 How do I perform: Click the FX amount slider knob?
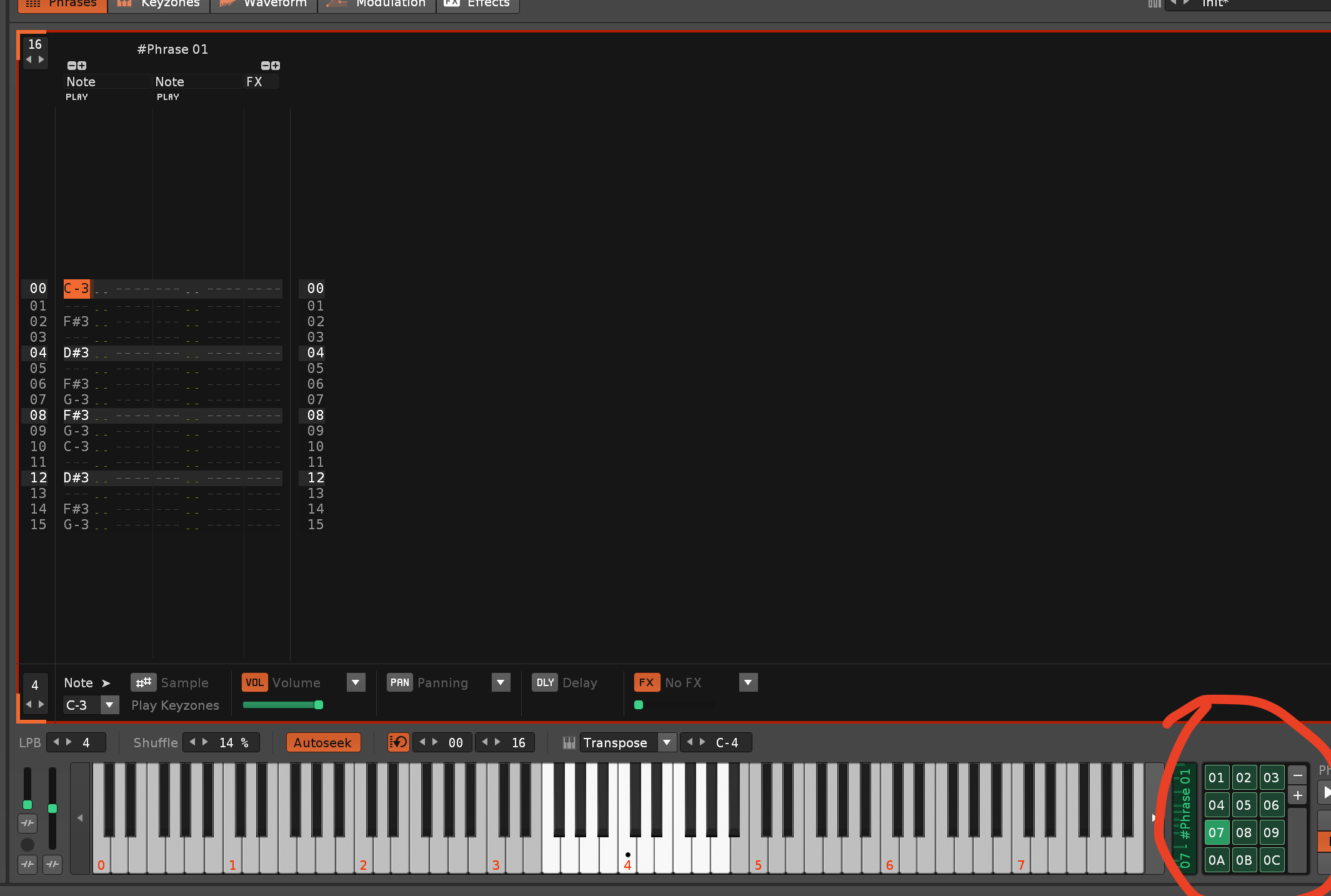click(x=639, y=705)
